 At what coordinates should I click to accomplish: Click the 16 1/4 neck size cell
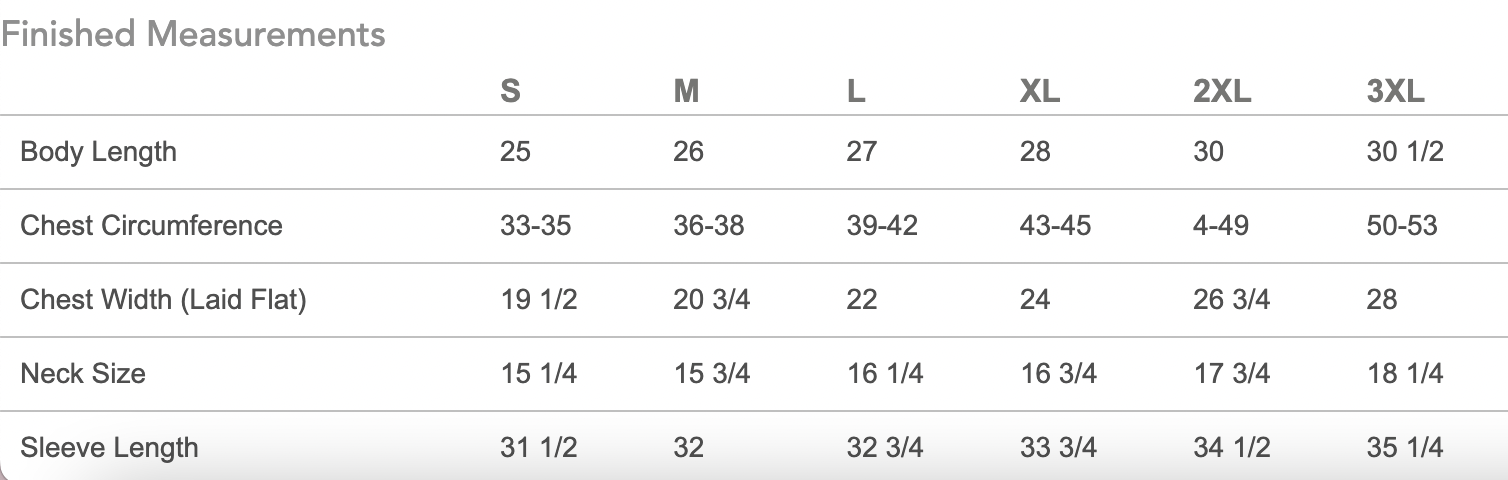pyautogui.click(x=885, y=373)
